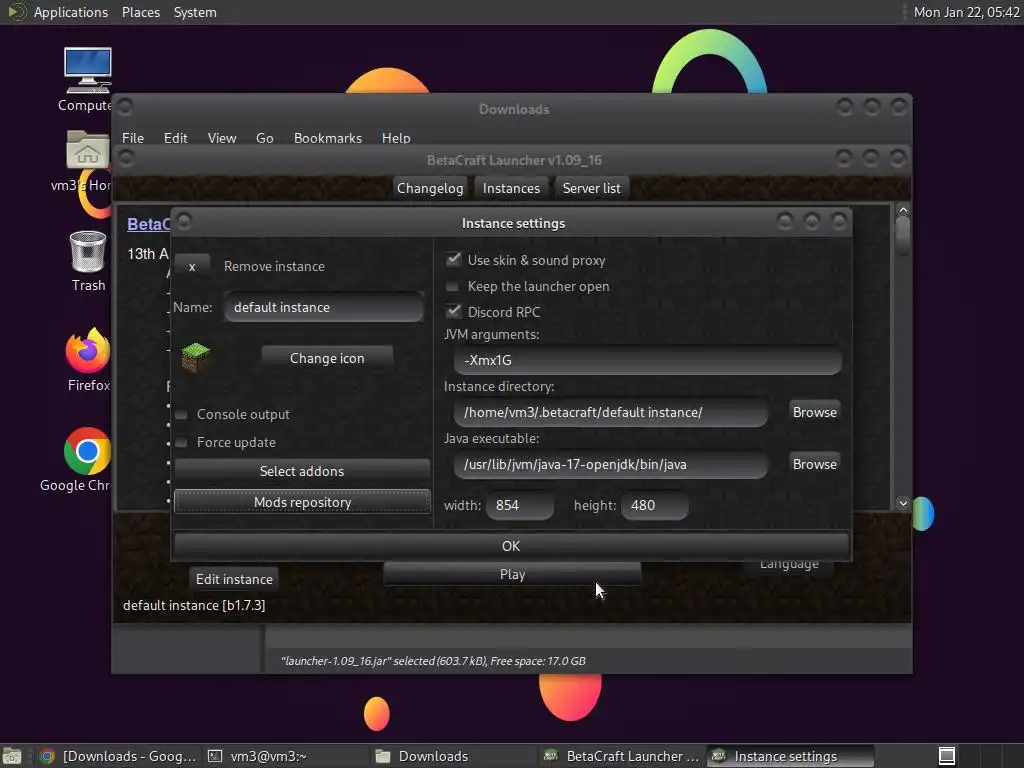Switch to the Changelog tab

tap(430, 188)
